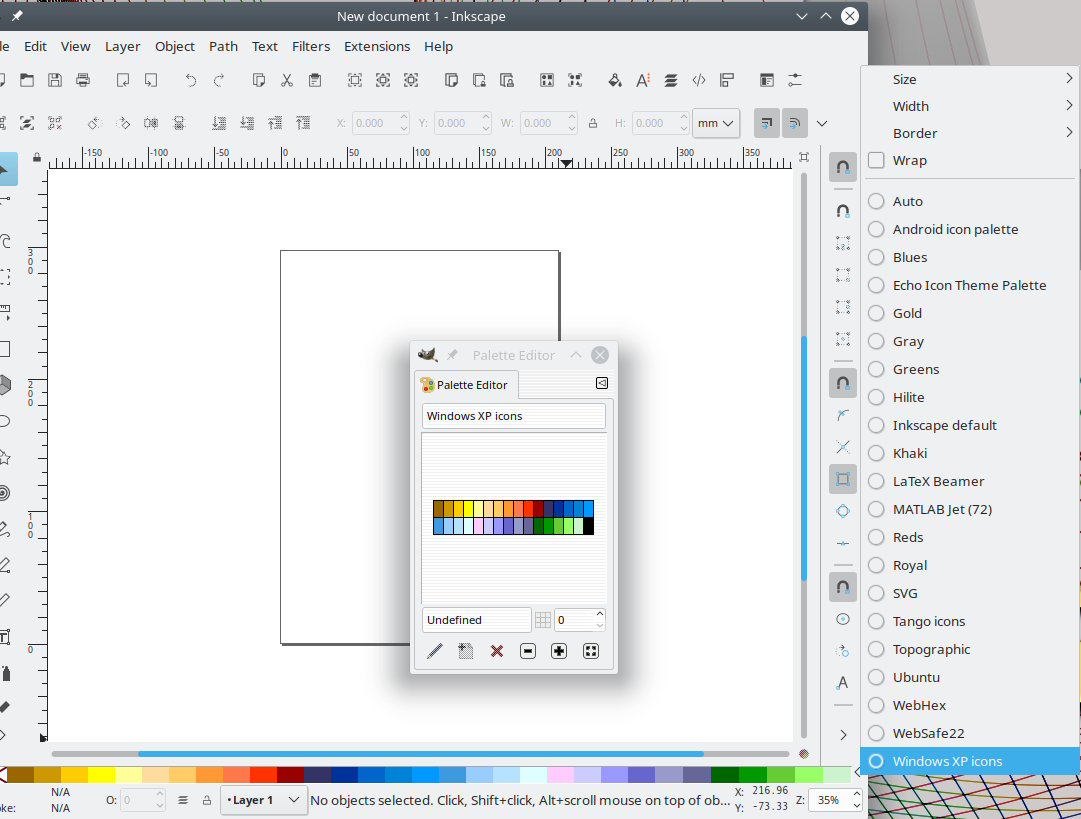This screenshot has height=819, width=1081.
Task: Click the Palette Editor tab
Action: (465, 385)
